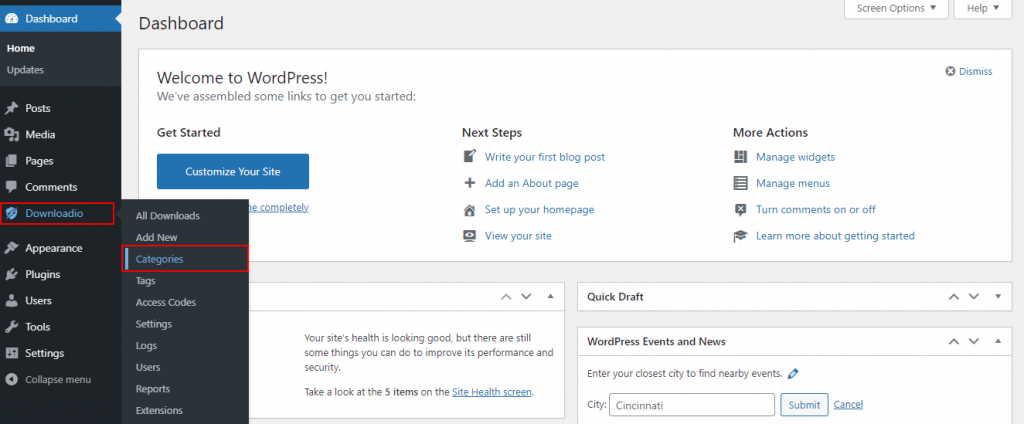Click the City input field containing Cincinnati
This screenshot has height=424, width=1024.
pos(692,405)
